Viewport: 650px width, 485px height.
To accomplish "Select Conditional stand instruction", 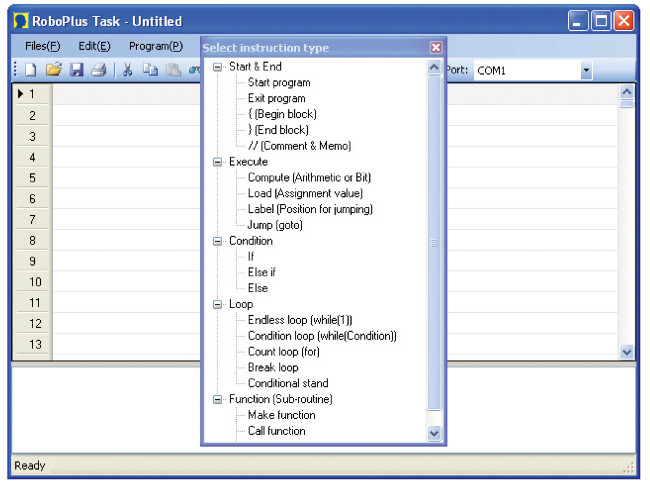I will pyautogui.click(x=288, y=383).
